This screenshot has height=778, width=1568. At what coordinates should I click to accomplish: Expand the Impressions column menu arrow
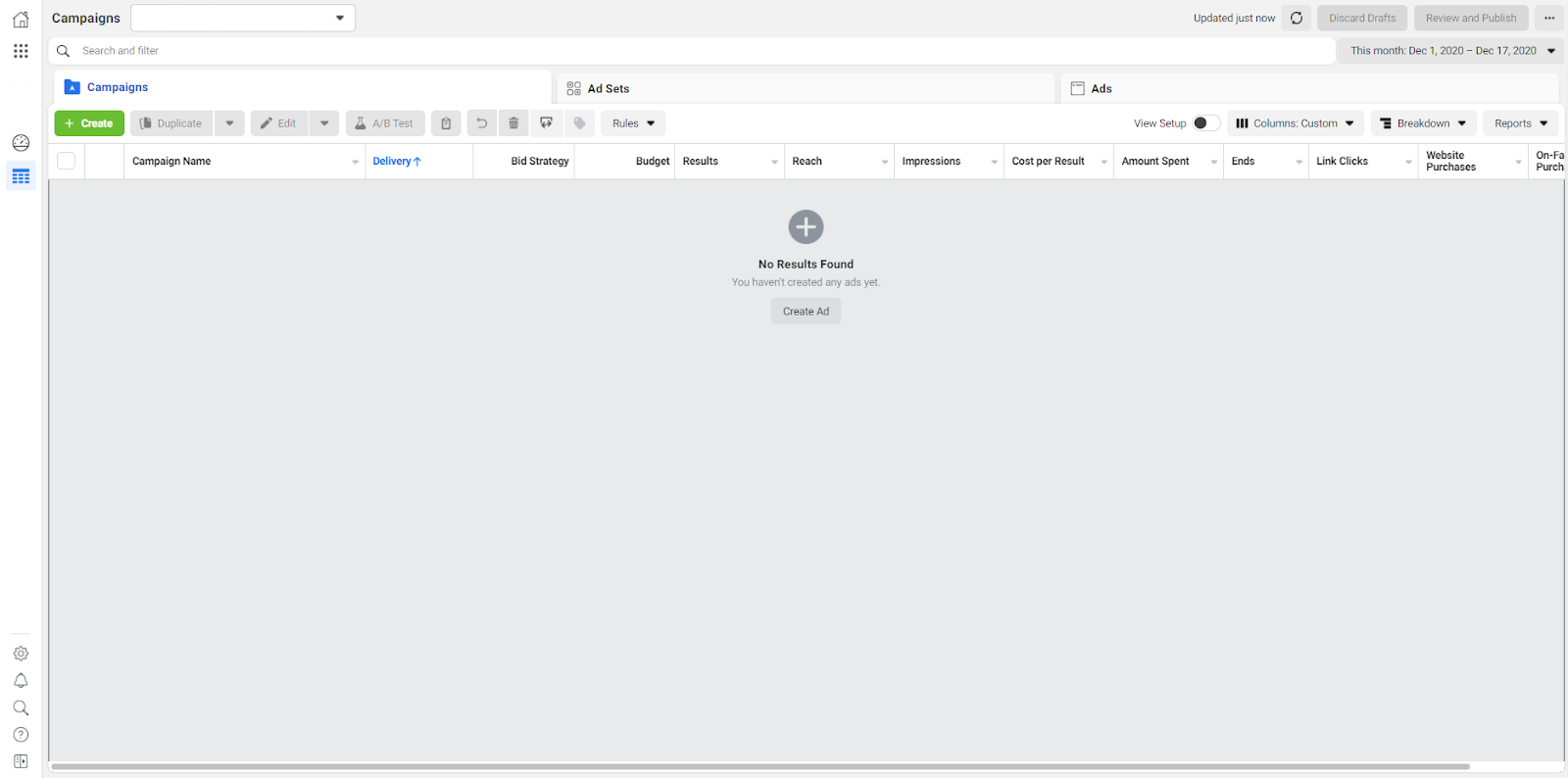pos(994,162)
